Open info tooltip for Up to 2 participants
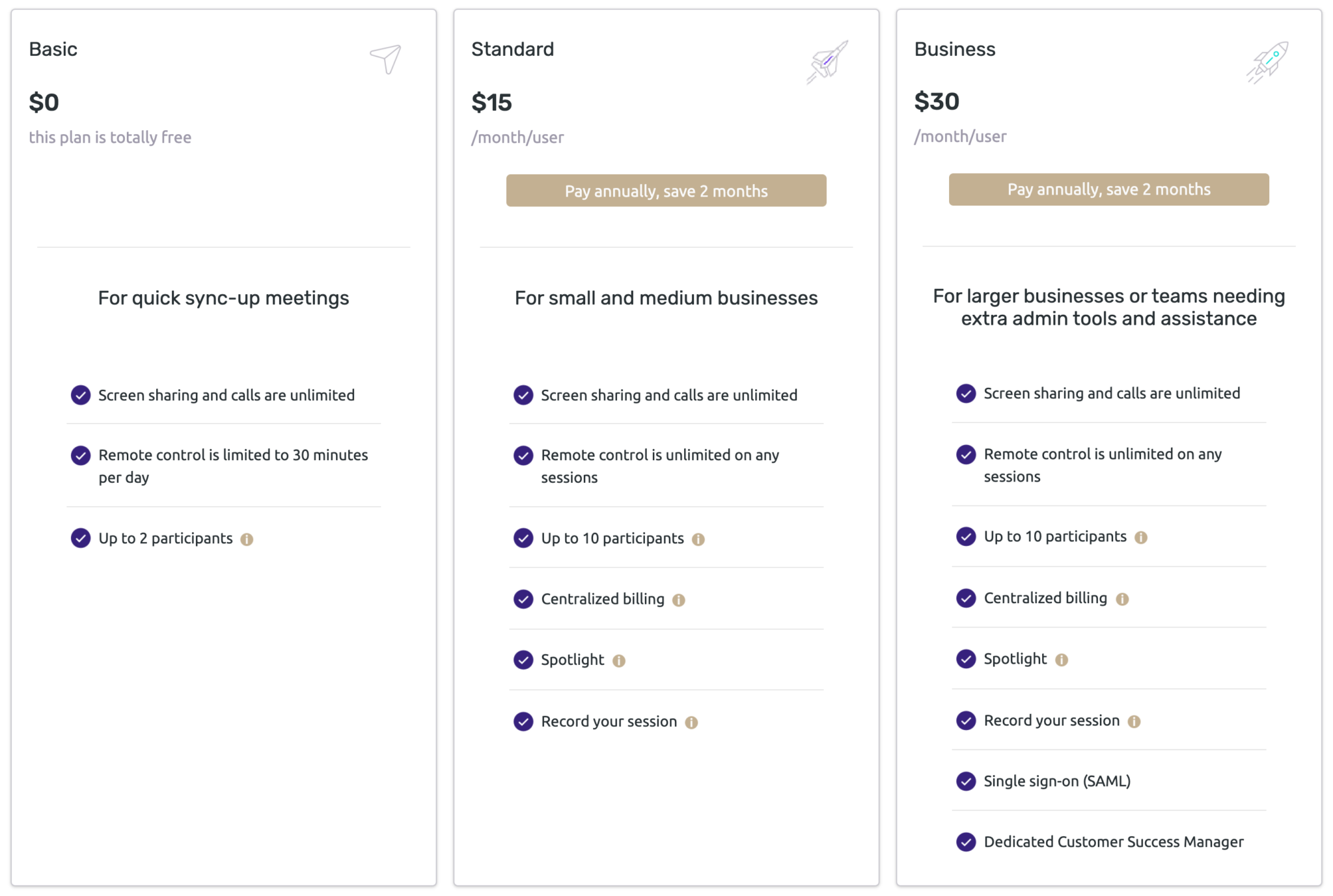 tap(247, 538)
